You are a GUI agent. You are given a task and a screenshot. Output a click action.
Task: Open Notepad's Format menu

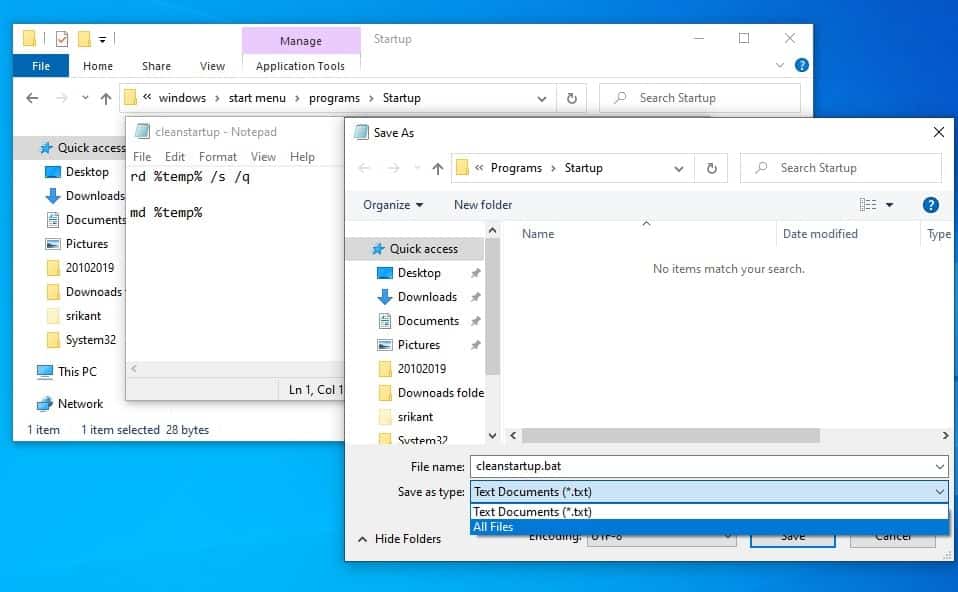click(217, 157)
